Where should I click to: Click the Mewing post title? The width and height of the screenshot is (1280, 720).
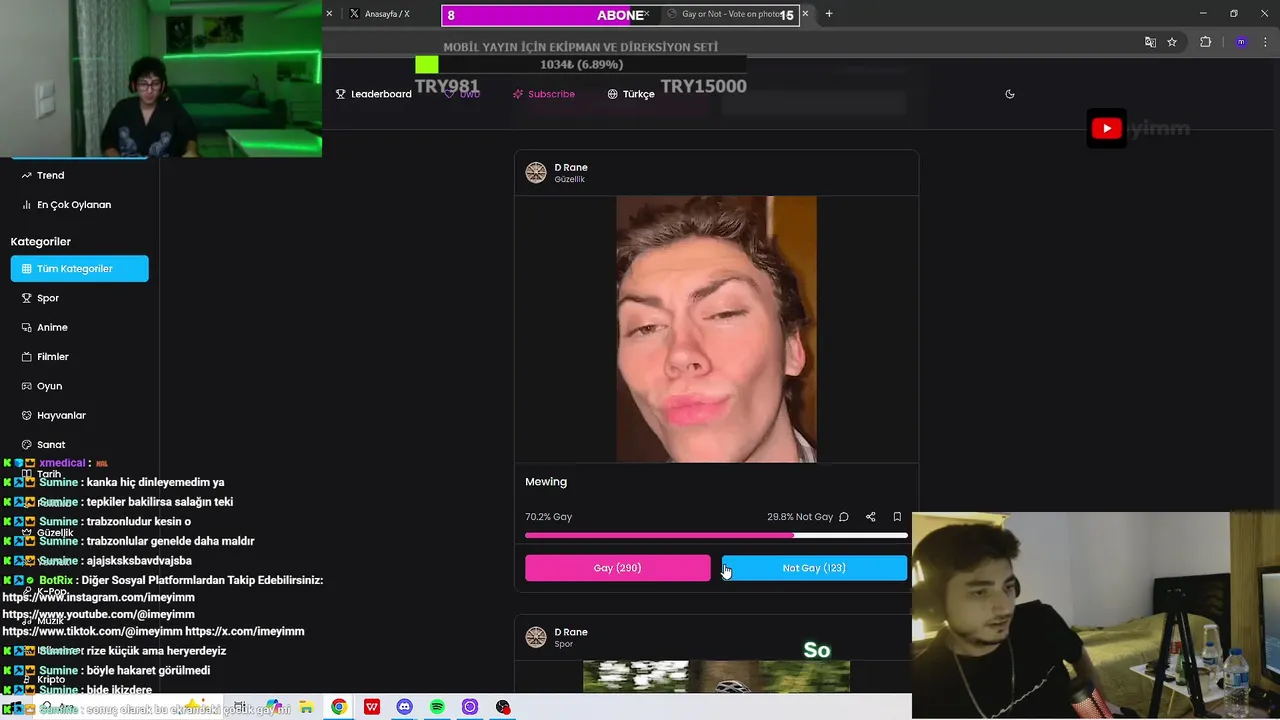546,482
